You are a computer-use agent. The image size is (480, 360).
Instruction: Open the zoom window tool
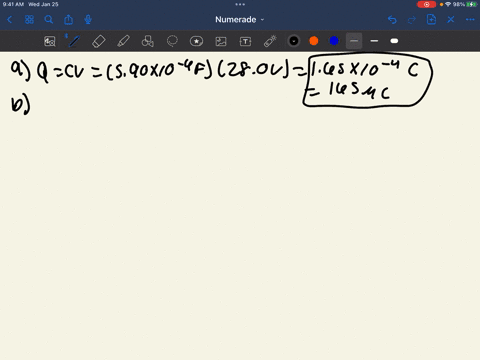[x=50, y=41]
